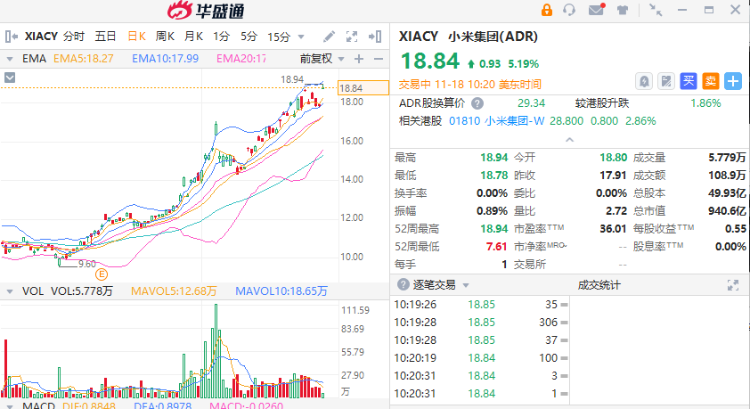750x409 pixels.
Task: Click the orange lock icon in title bar
Action: (x=546, y=10)
